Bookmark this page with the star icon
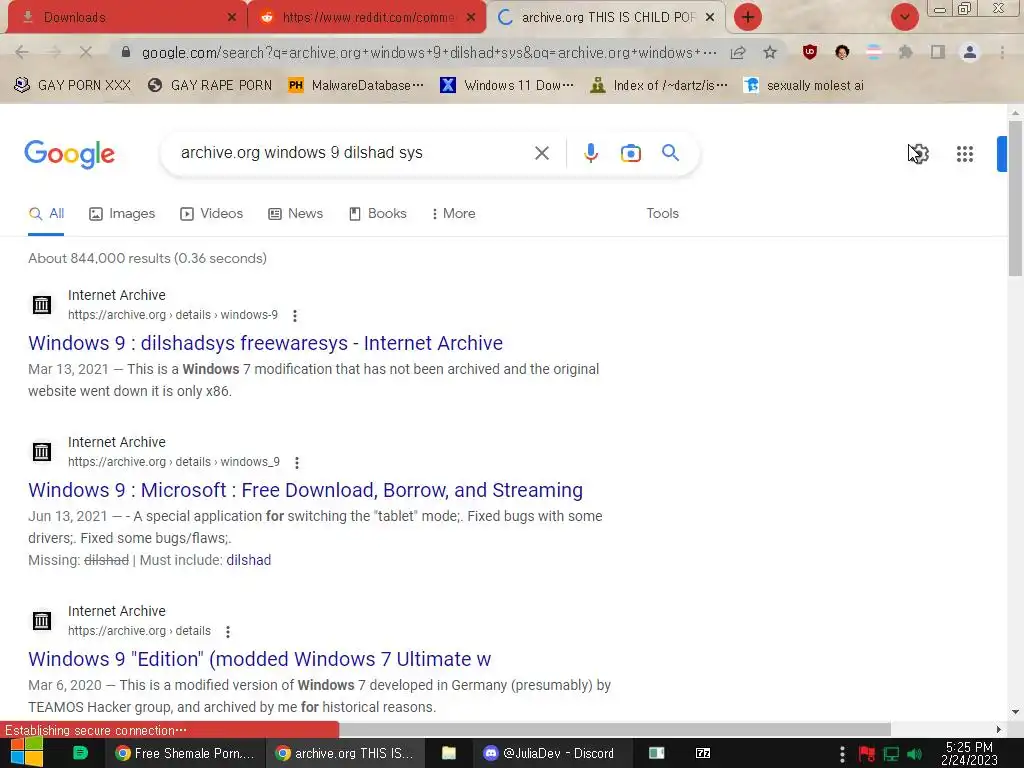Image resolution: width=1024 pixels, height=768 pixels. pyautogui.click(x=770, y=52)
